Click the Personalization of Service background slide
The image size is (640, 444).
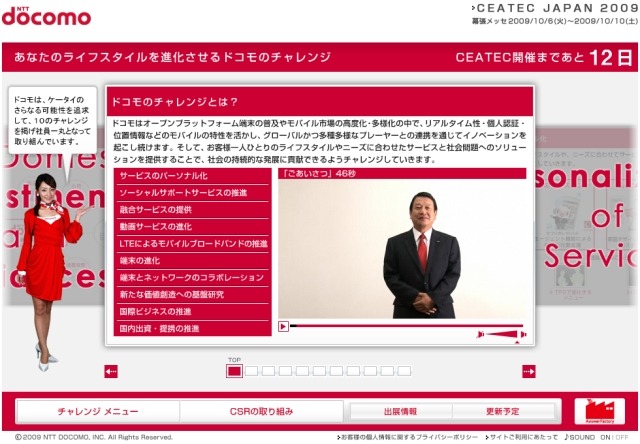point(585,215)
